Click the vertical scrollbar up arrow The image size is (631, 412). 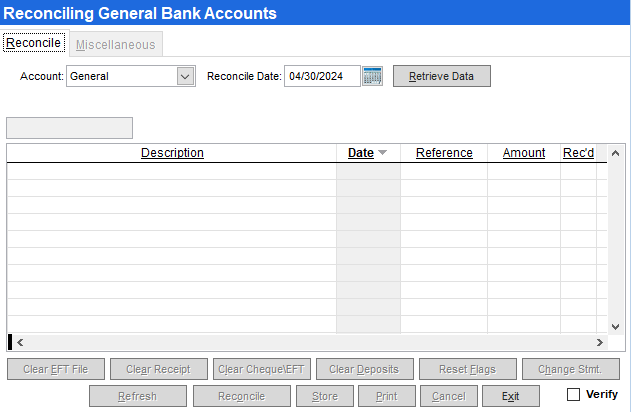click(x=615, y=153)
